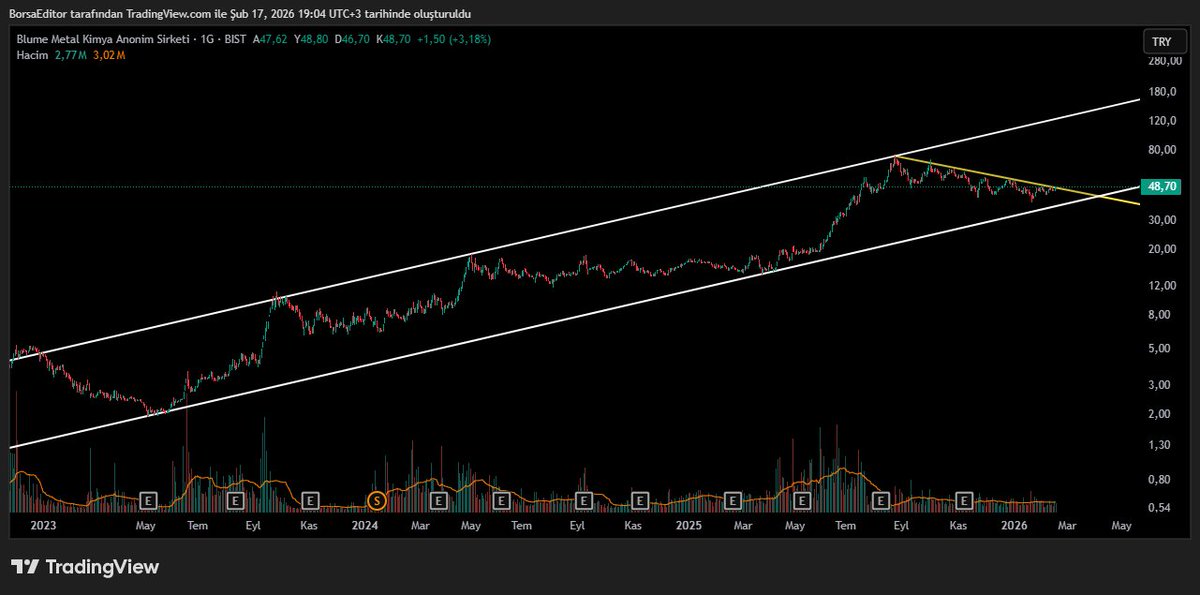The width and height of the screenshot is (1200, 595).
Task: Click the volume value 2,77M
Action: [69, 54]
